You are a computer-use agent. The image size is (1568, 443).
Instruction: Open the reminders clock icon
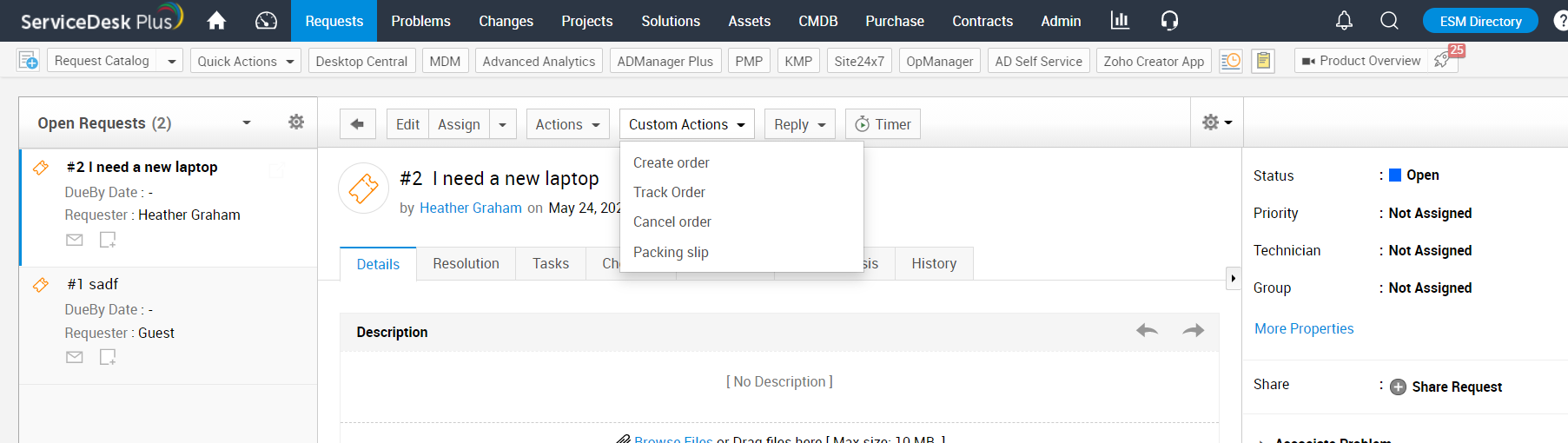tap(1231, 61)
